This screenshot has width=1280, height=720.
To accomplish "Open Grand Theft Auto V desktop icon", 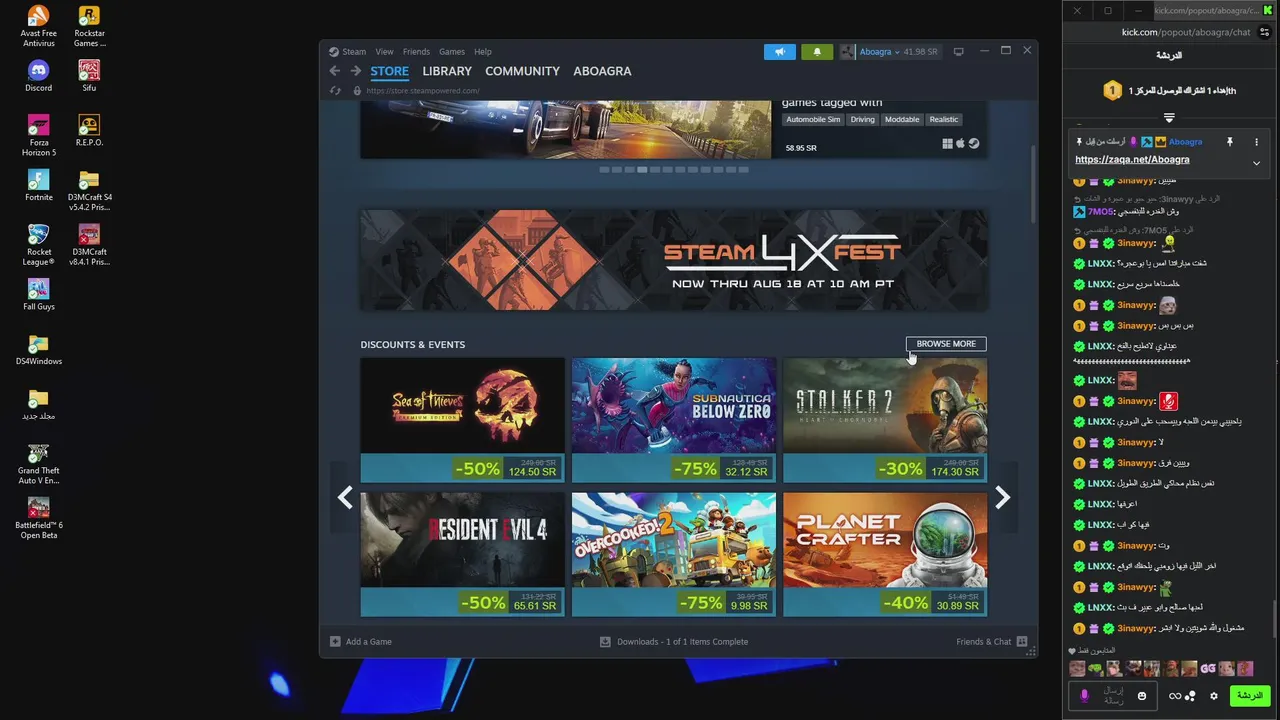I will [38, 464].
